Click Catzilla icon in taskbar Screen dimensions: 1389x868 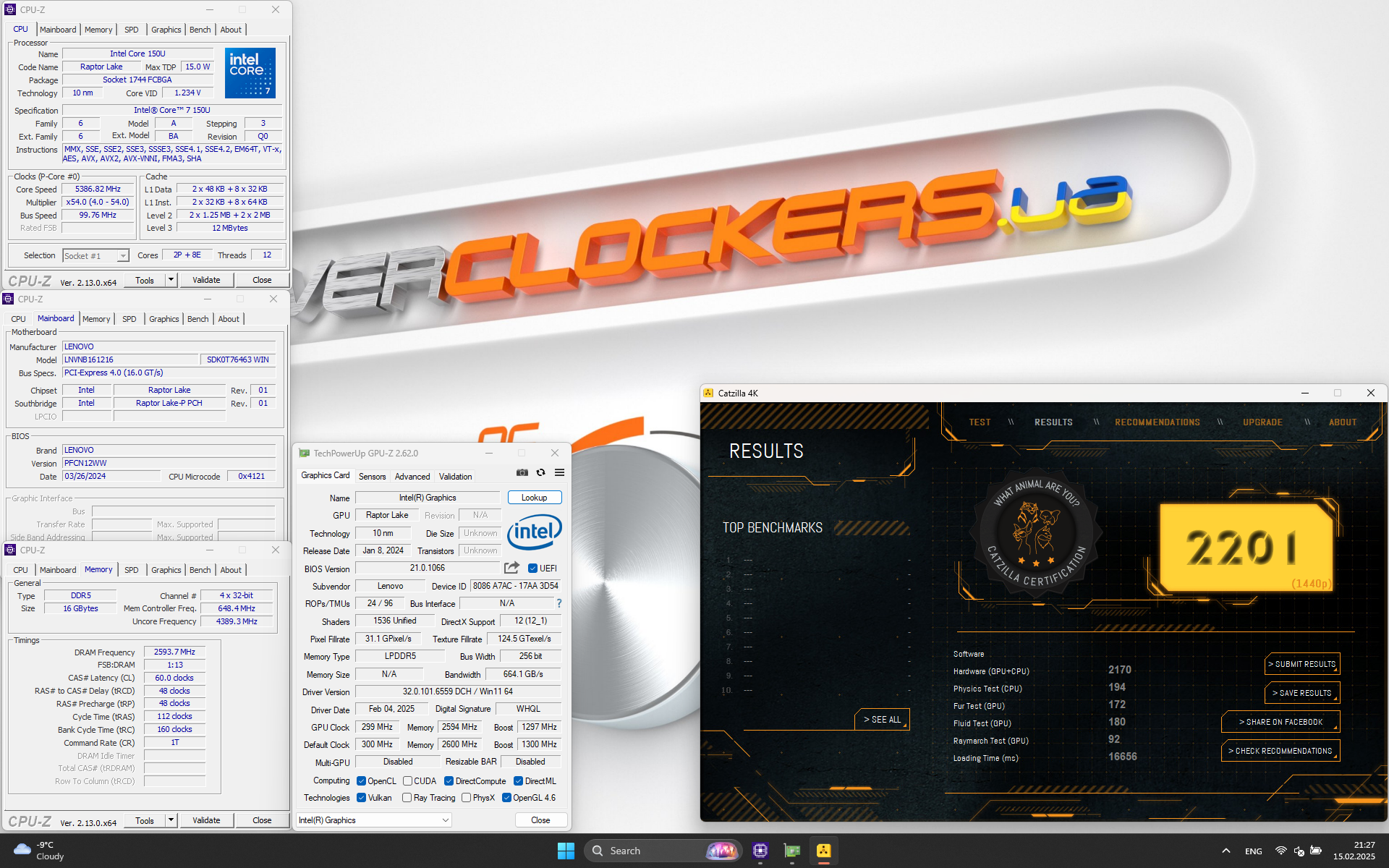pyautogui.click(x=824, y=851)
